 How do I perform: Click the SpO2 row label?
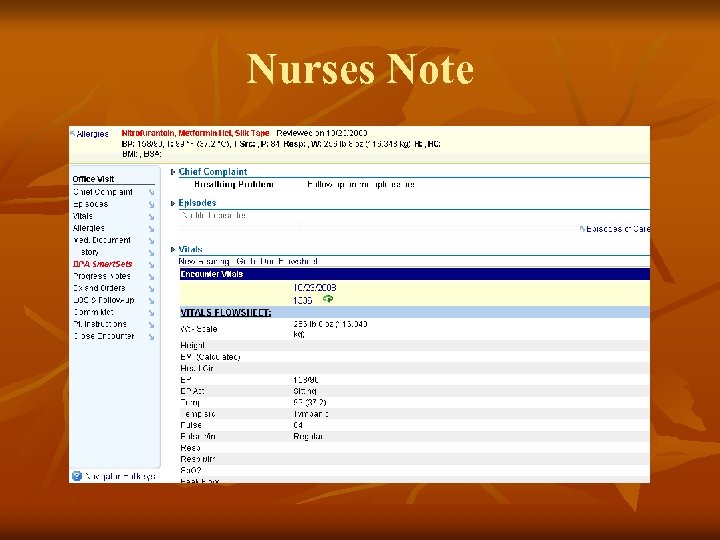[x=191, y=470]
